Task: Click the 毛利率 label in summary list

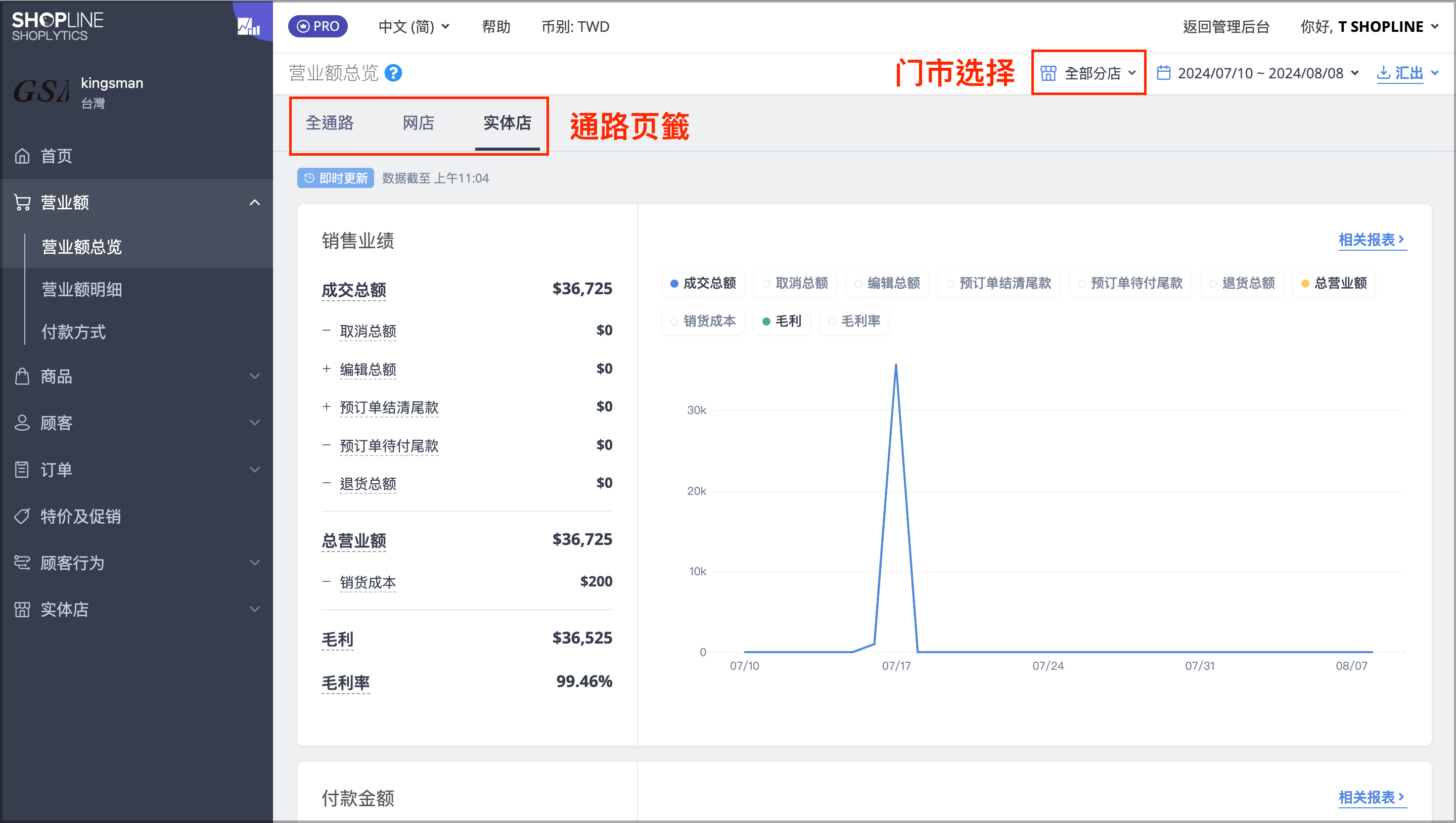Action: (345, 683)
